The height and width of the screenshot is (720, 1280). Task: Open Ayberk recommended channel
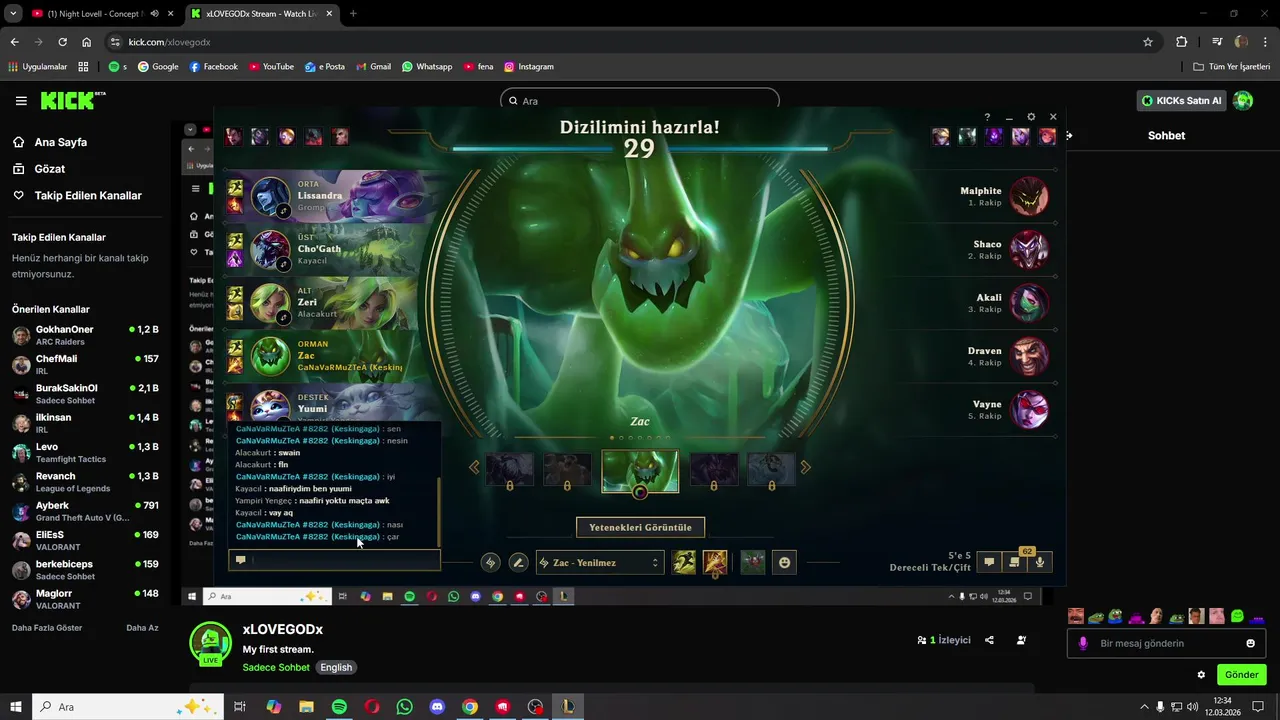pyautogui.click(x=85, y=511)
